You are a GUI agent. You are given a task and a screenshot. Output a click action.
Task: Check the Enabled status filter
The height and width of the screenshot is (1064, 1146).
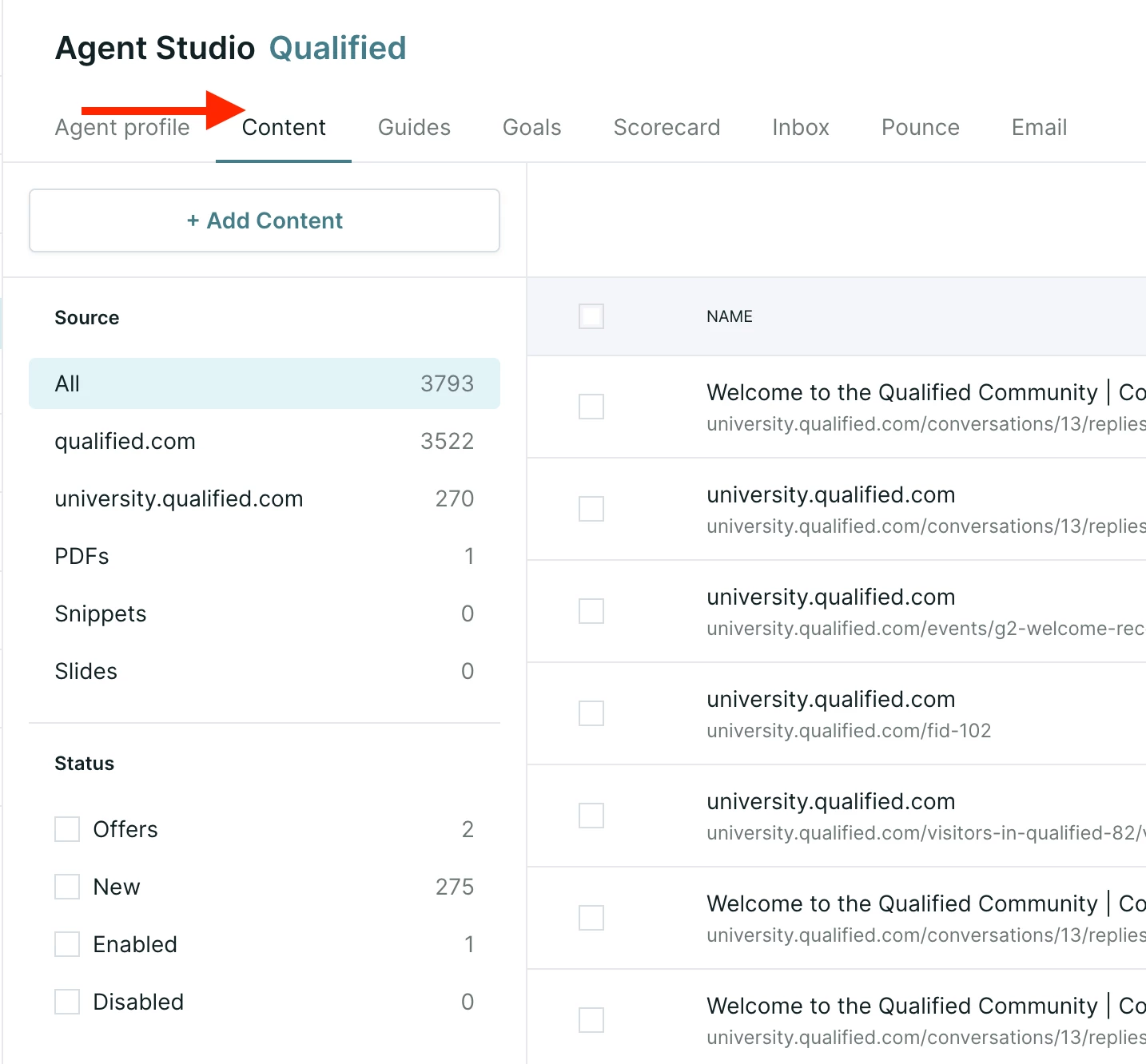click(x=67, y=944)
